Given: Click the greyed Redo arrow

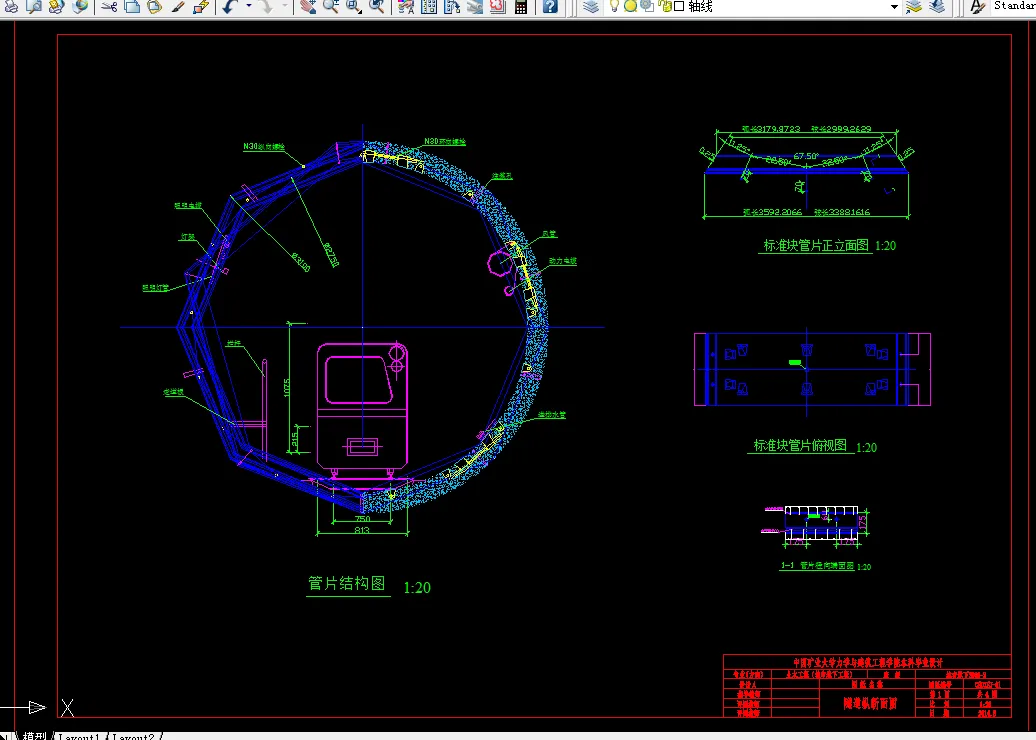Looking at the screenshot, I should pyautogui.click(x=266, y=7).
